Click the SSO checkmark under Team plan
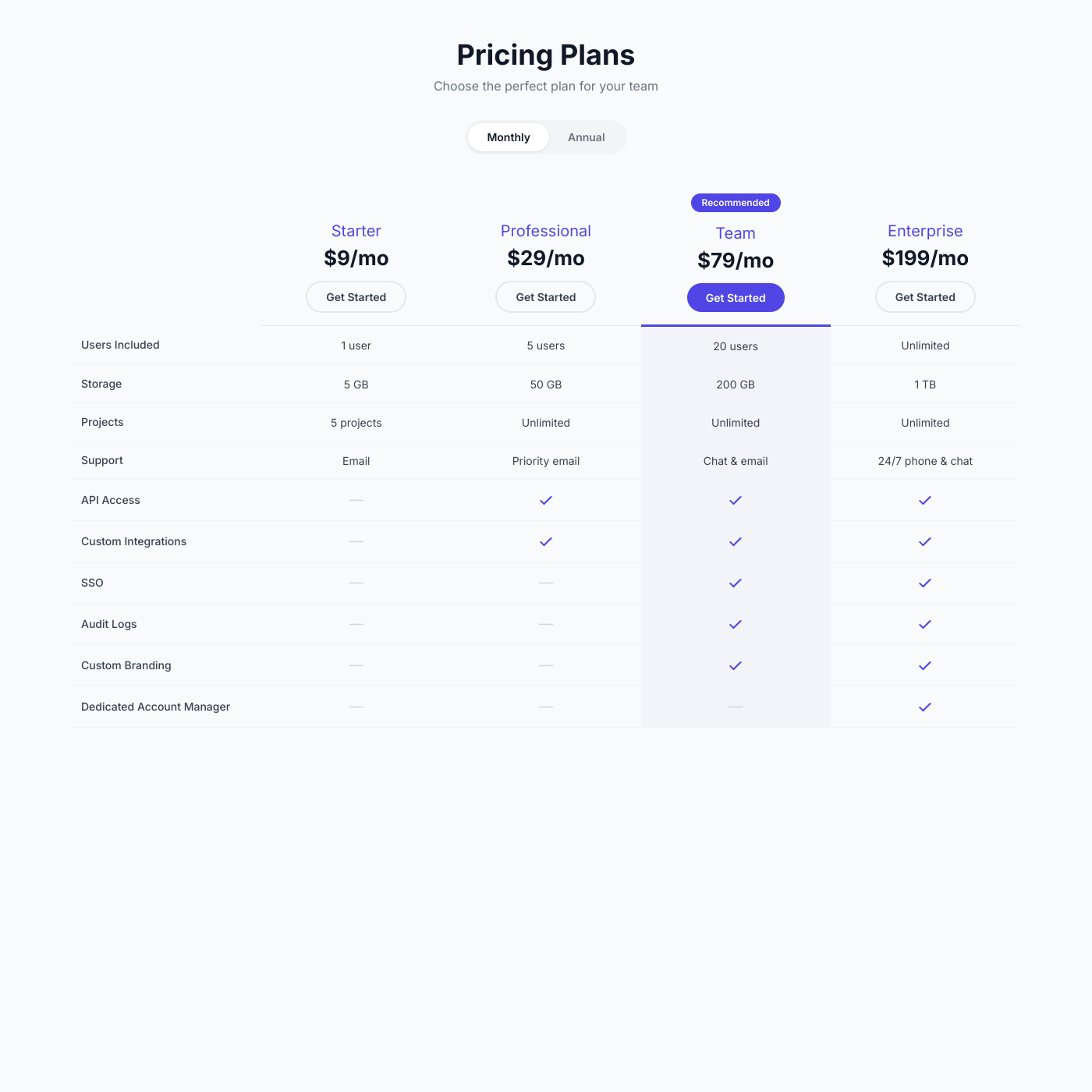 (735, 583)
